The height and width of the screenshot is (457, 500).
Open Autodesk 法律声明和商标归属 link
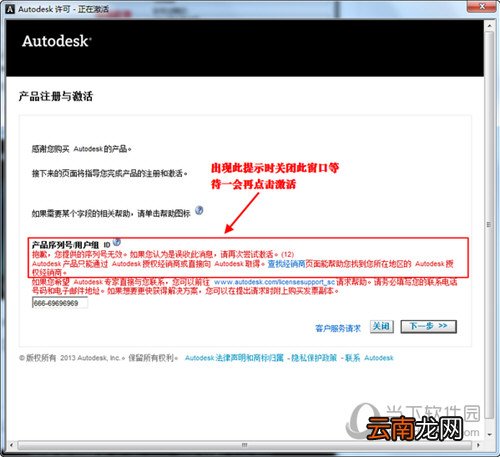coord(234,358)
